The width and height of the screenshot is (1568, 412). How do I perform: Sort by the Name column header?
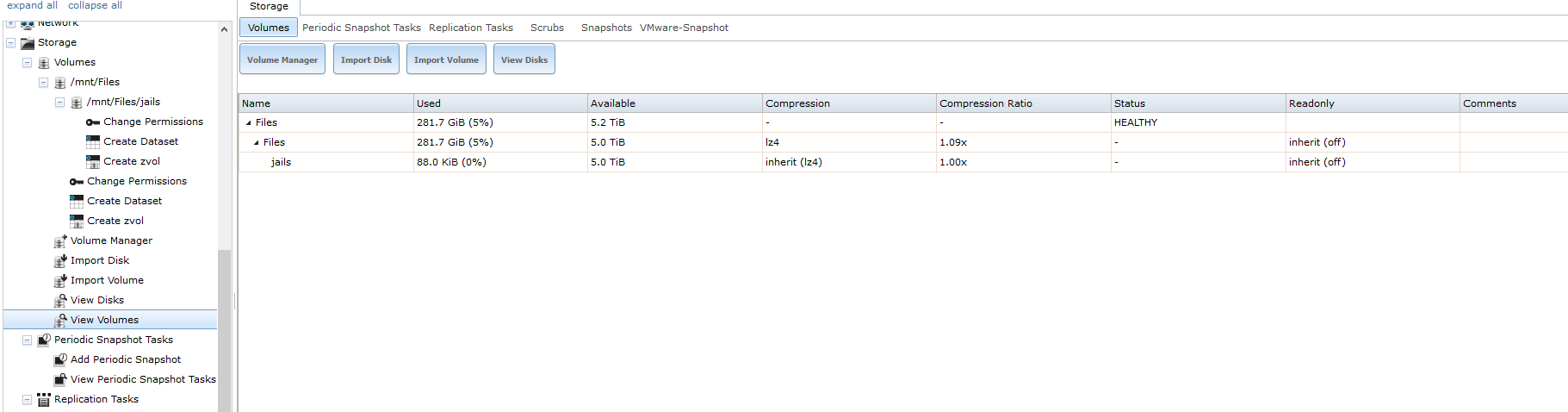tap(326, 103)
